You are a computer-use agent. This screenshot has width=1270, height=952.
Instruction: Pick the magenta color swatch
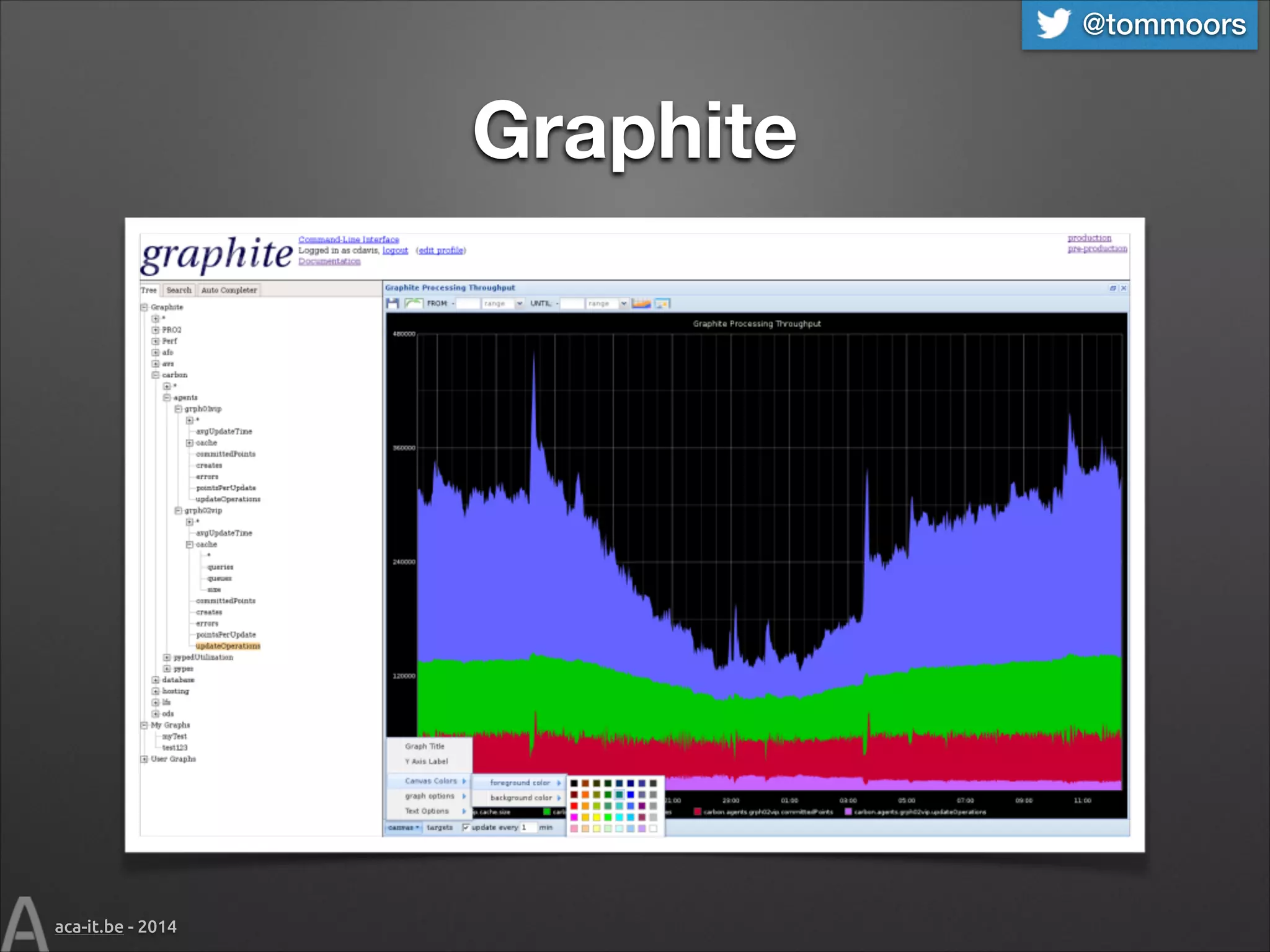coord(574,817)
